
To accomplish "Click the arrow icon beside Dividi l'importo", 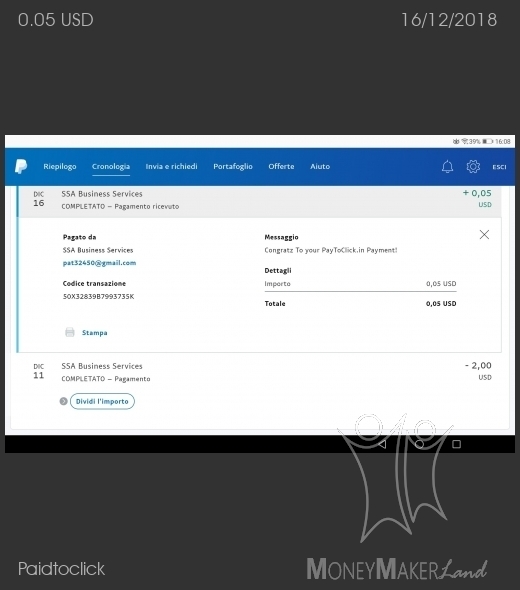I will 64,401.
